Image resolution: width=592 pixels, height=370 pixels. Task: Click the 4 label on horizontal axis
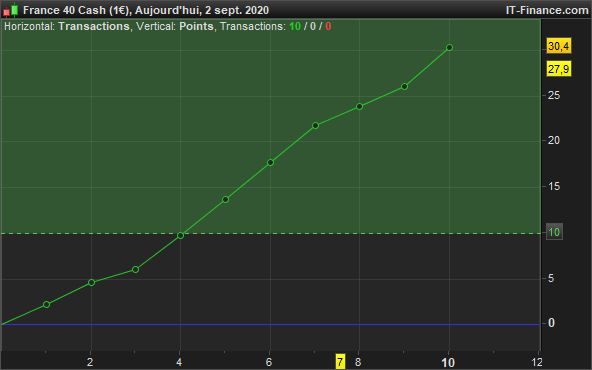179,362
